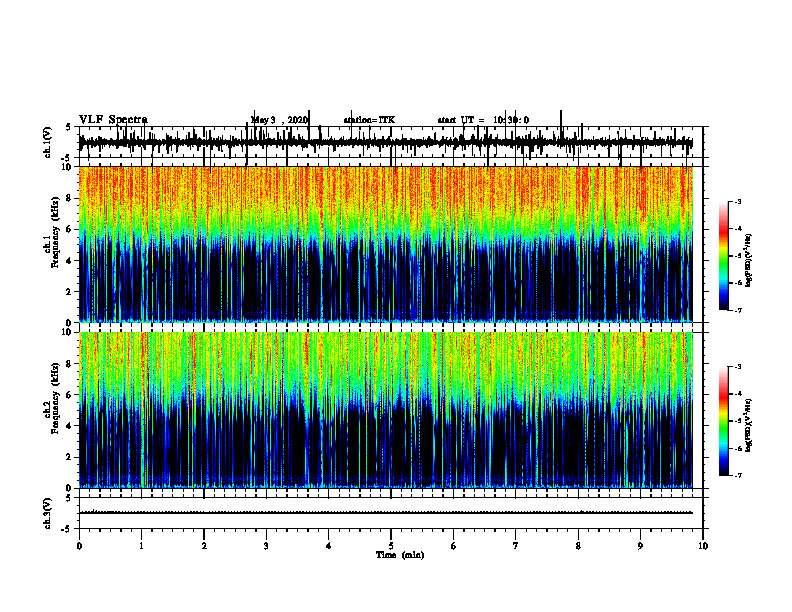Click the -5 tick on the ch.1 colorbar

737,256
